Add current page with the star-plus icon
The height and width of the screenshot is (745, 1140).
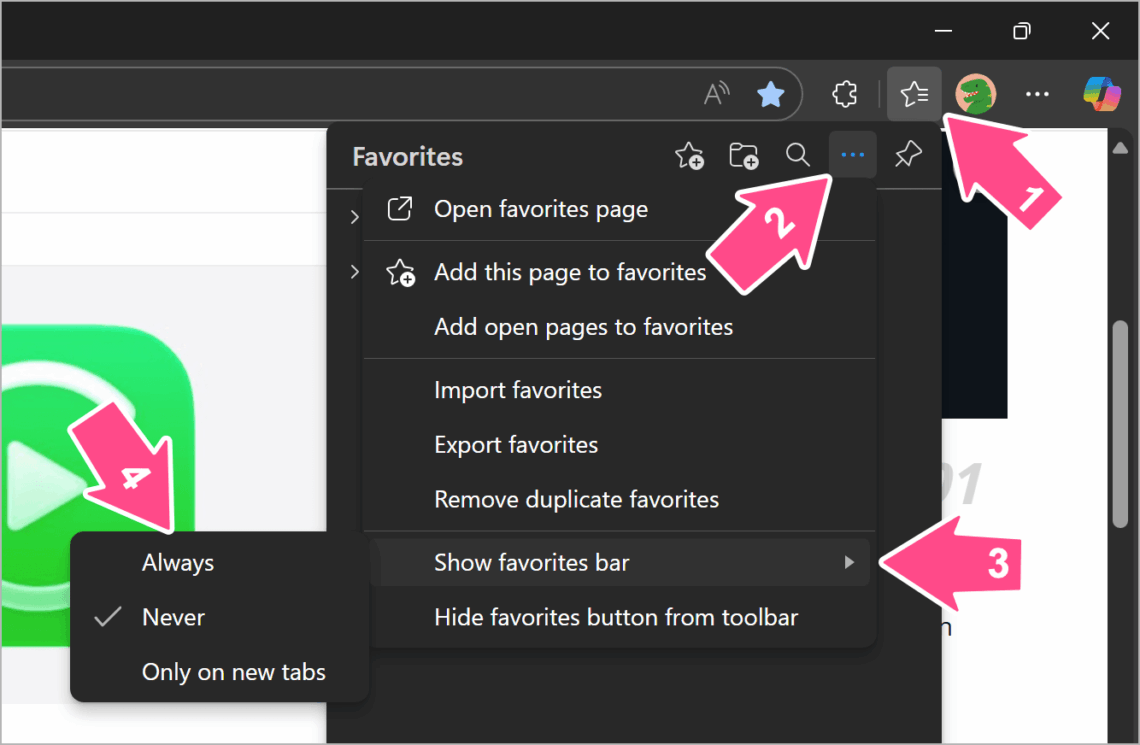point(689,155)
